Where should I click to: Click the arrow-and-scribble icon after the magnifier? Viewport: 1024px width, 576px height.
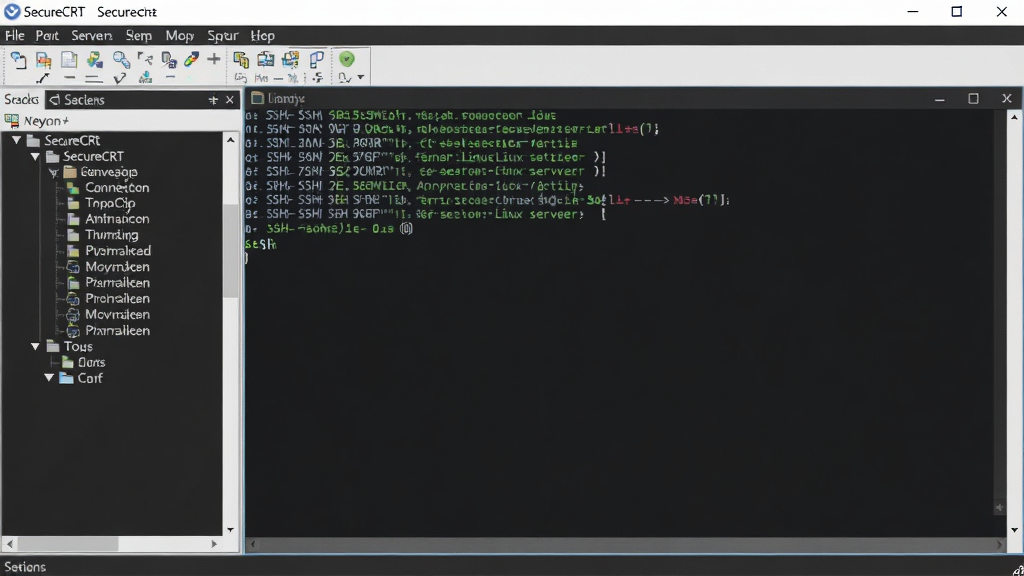pyautogui.click(x=145, y=59)
